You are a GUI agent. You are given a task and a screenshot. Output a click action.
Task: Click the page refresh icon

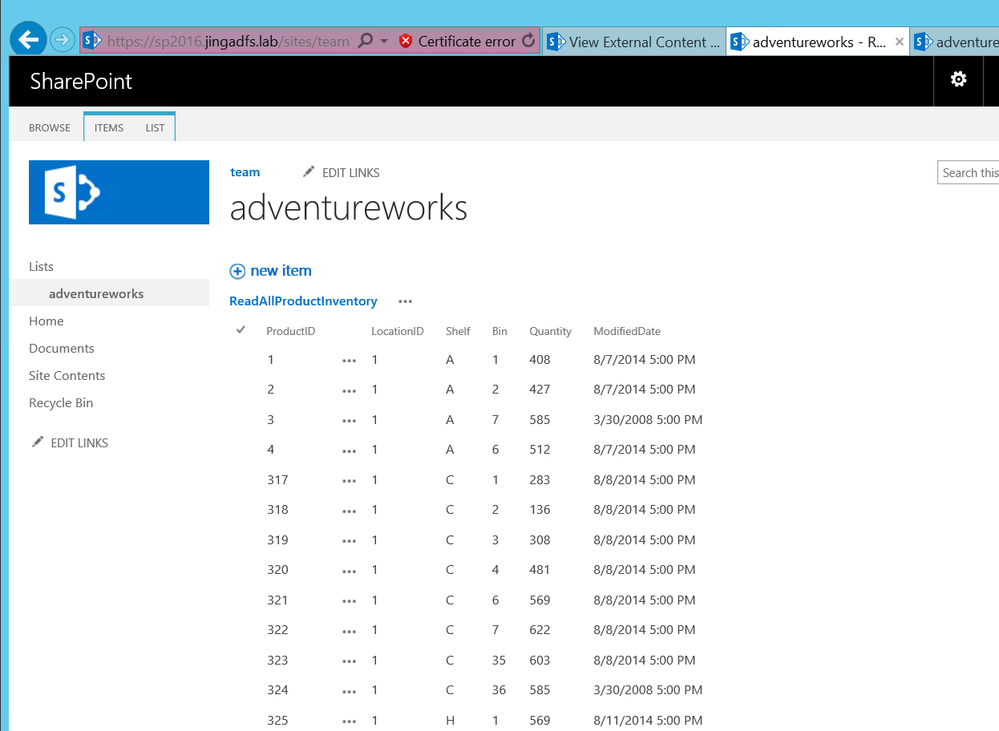click(x=528, y=41)
